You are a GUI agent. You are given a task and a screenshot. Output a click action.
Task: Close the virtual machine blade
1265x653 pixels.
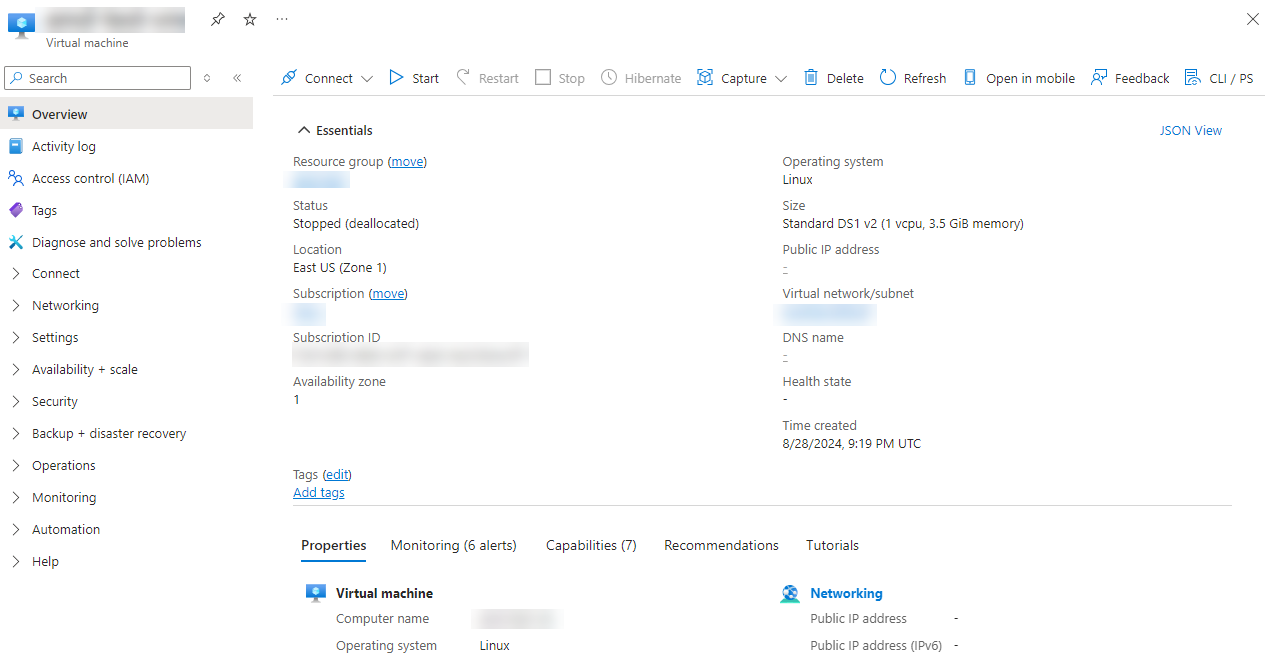(1252, 19)
